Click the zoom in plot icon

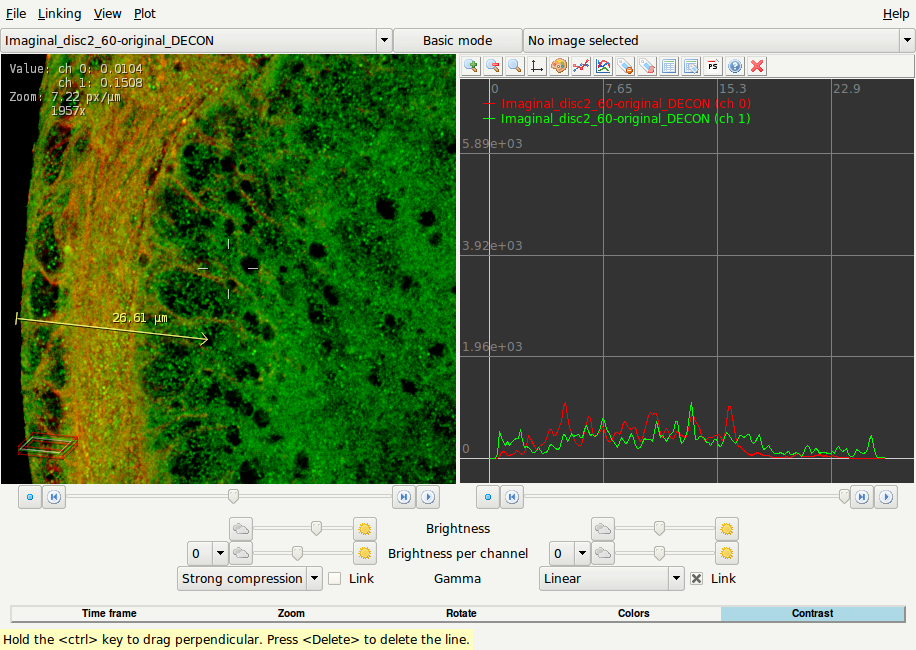tap(471, 66)
